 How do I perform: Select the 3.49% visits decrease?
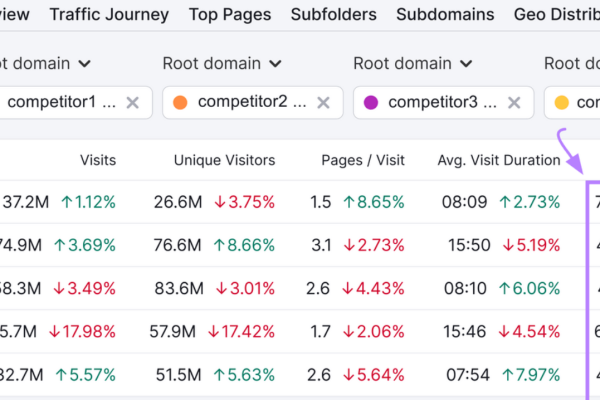pyautogui.click(x=85, y=289)
